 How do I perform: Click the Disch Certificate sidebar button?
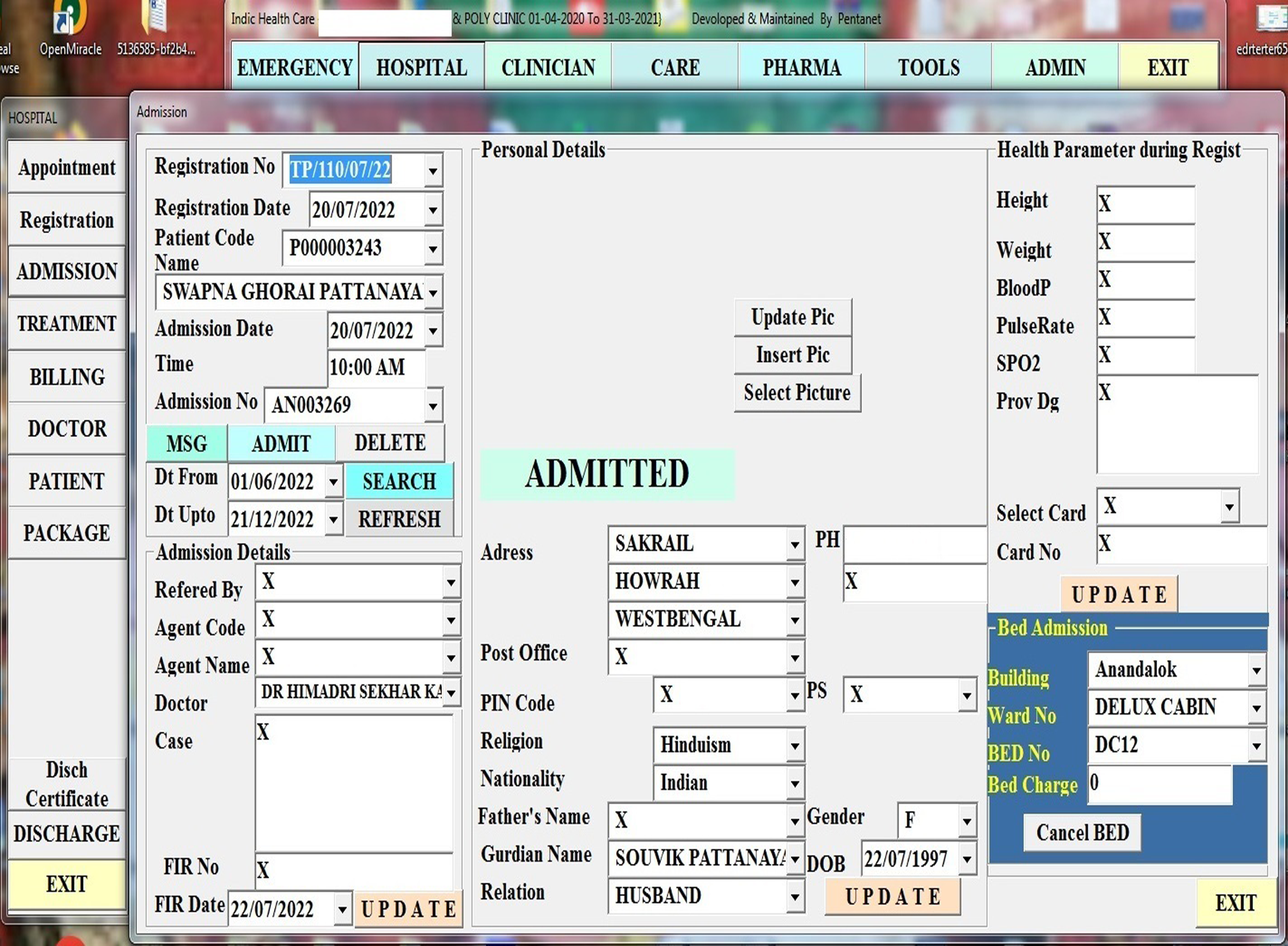[67, 783]
